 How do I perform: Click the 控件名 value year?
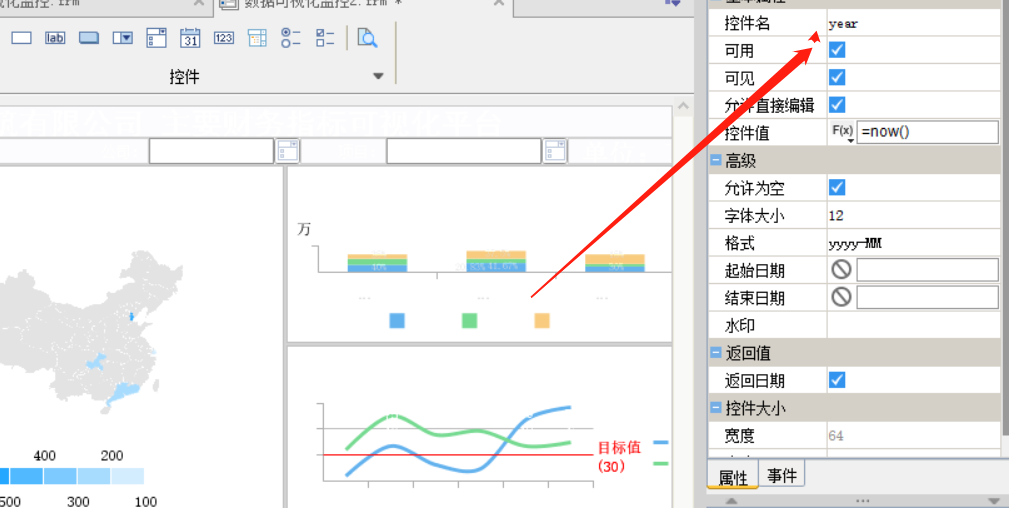tap(844, 24)
